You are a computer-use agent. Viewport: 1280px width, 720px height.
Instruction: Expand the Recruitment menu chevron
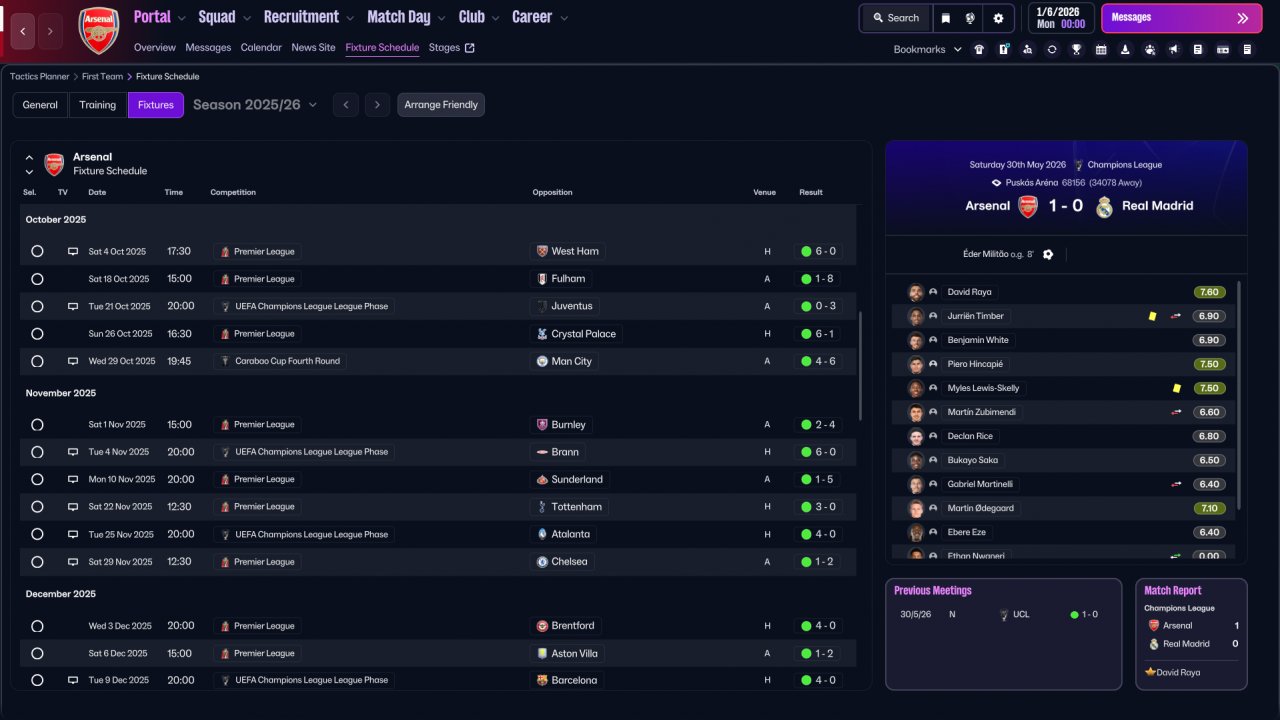click(x=349, y=18)
